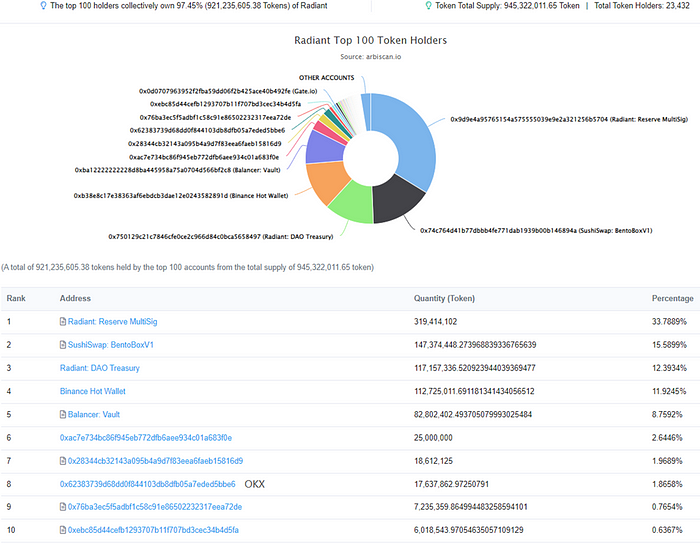Click the purple Balancer Vault pie slice
The image size is (700, 543).
pyautogui.click(x=325, y=147)
